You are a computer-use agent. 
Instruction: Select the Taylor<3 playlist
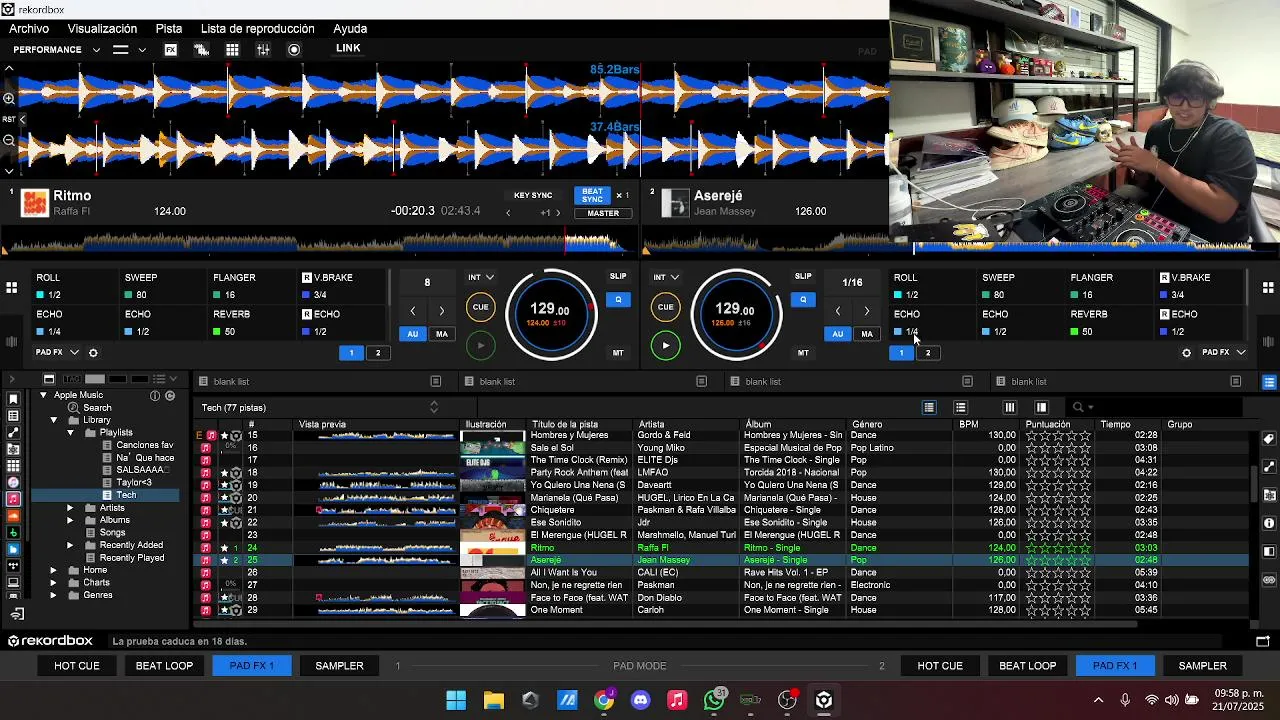click(134, 483)
